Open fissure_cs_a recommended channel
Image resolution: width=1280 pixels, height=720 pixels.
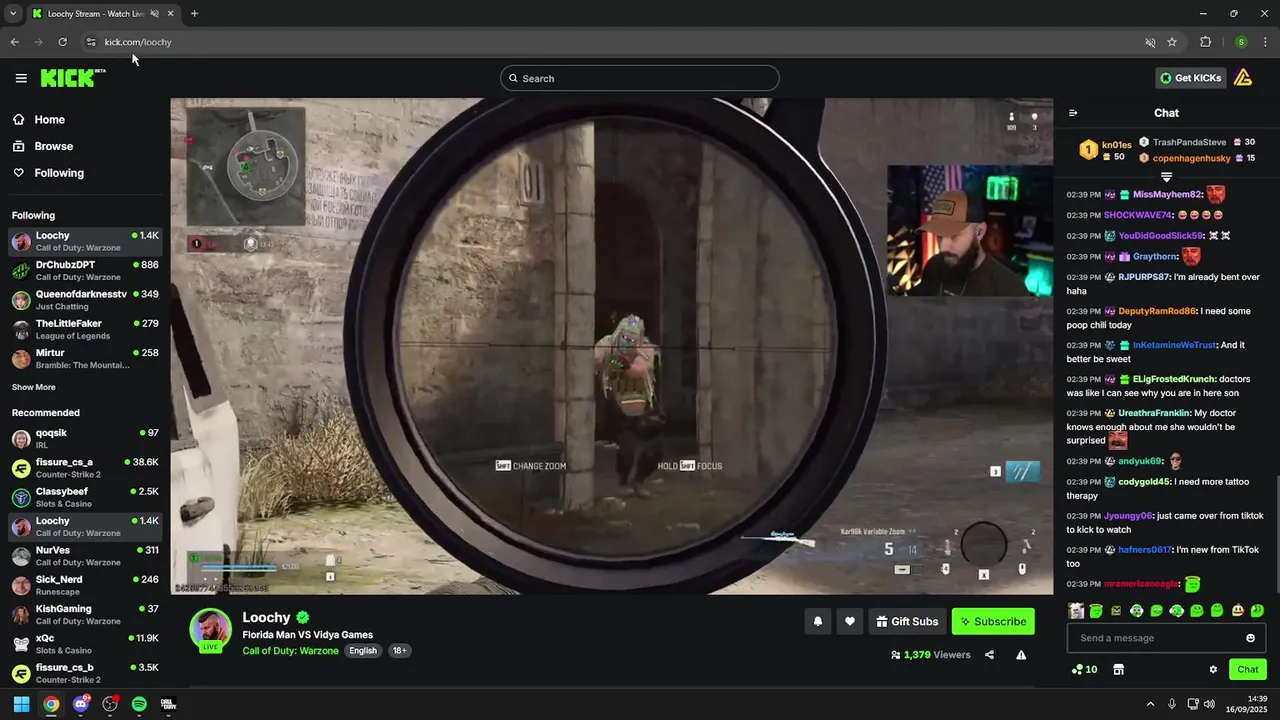pos(85,468)
